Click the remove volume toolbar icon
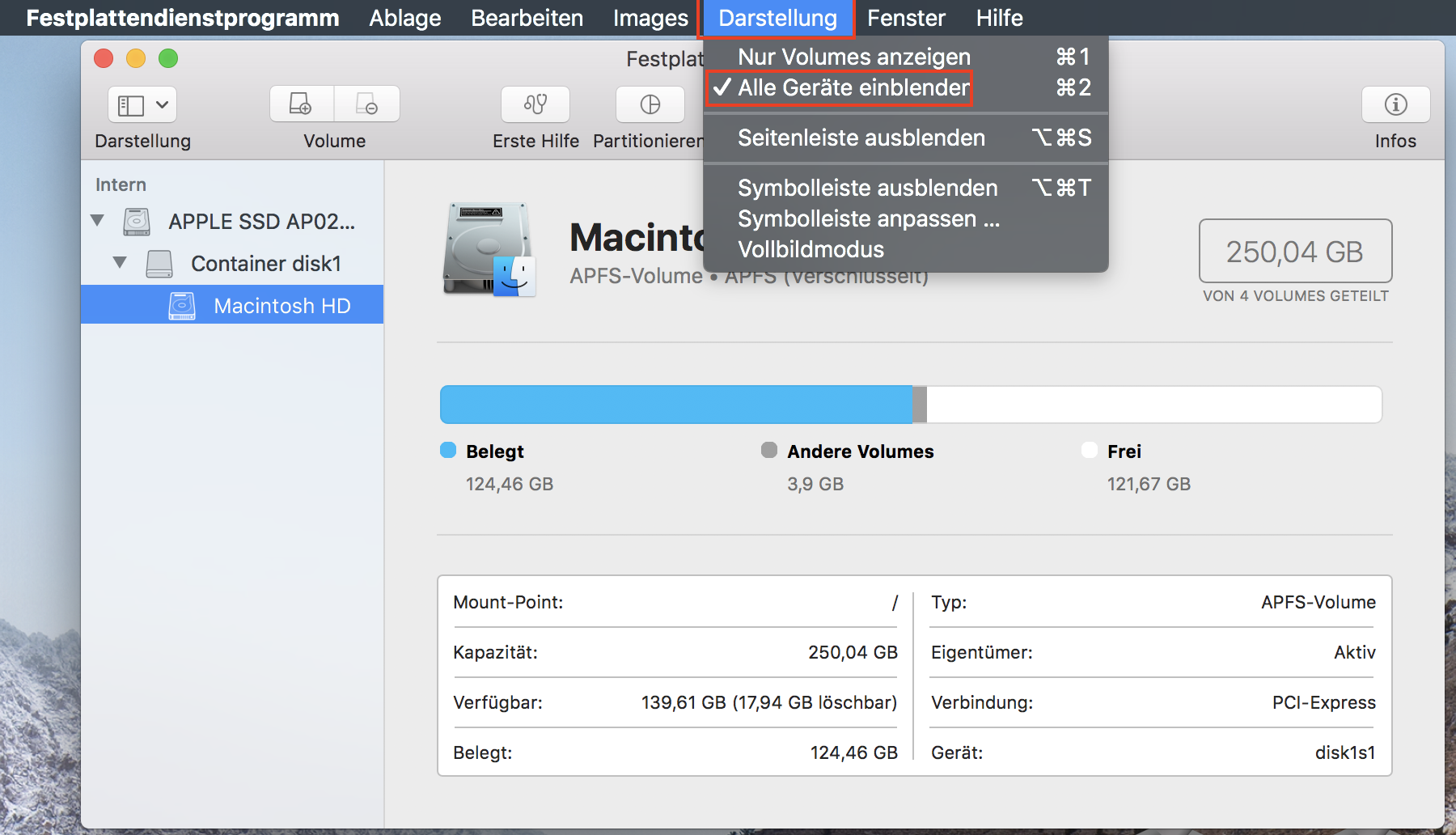The height and width of the screenshot is (835, 1456). (367, 104)
